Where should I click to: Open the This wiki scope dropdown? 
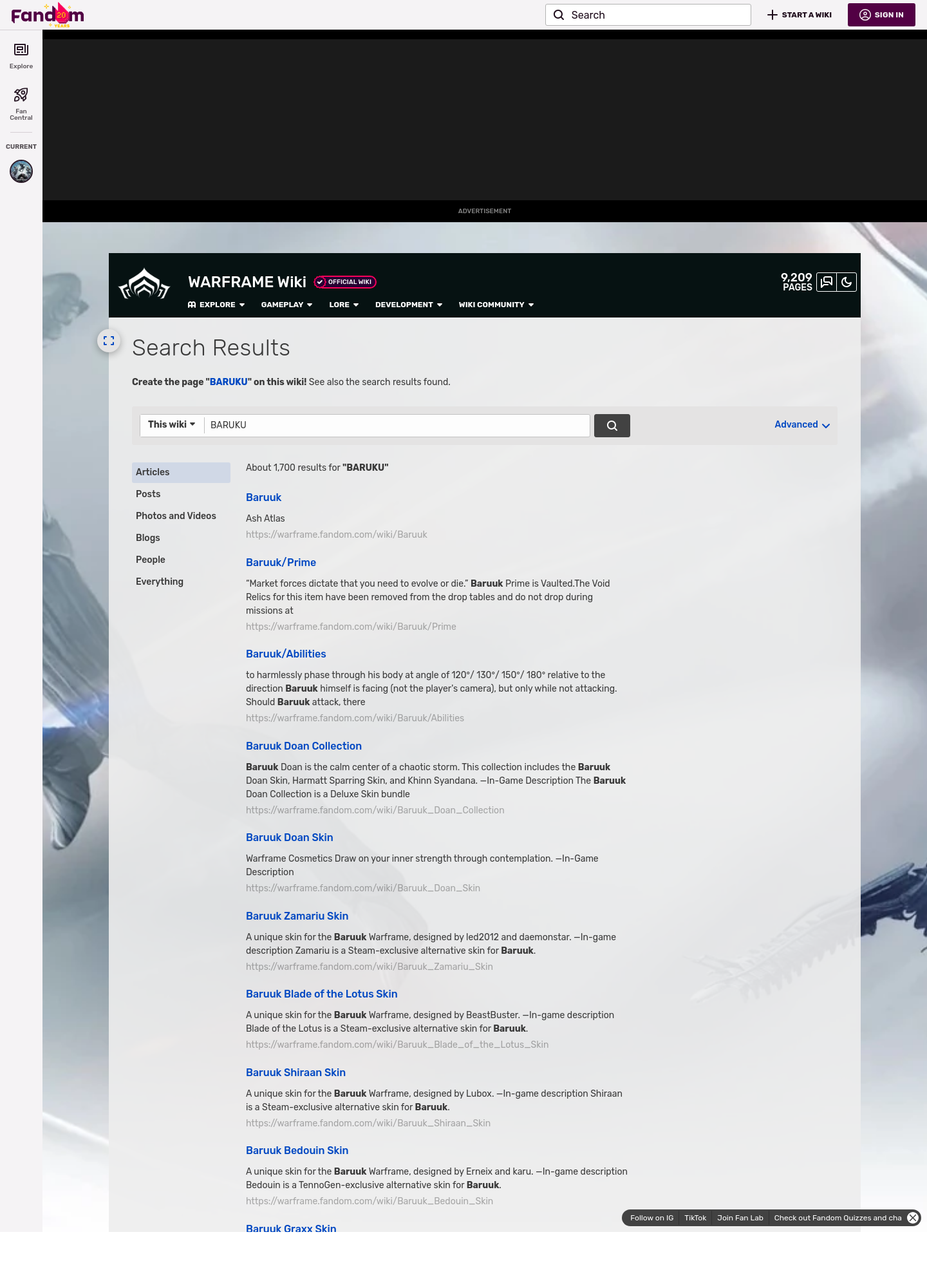coord(172,424)
